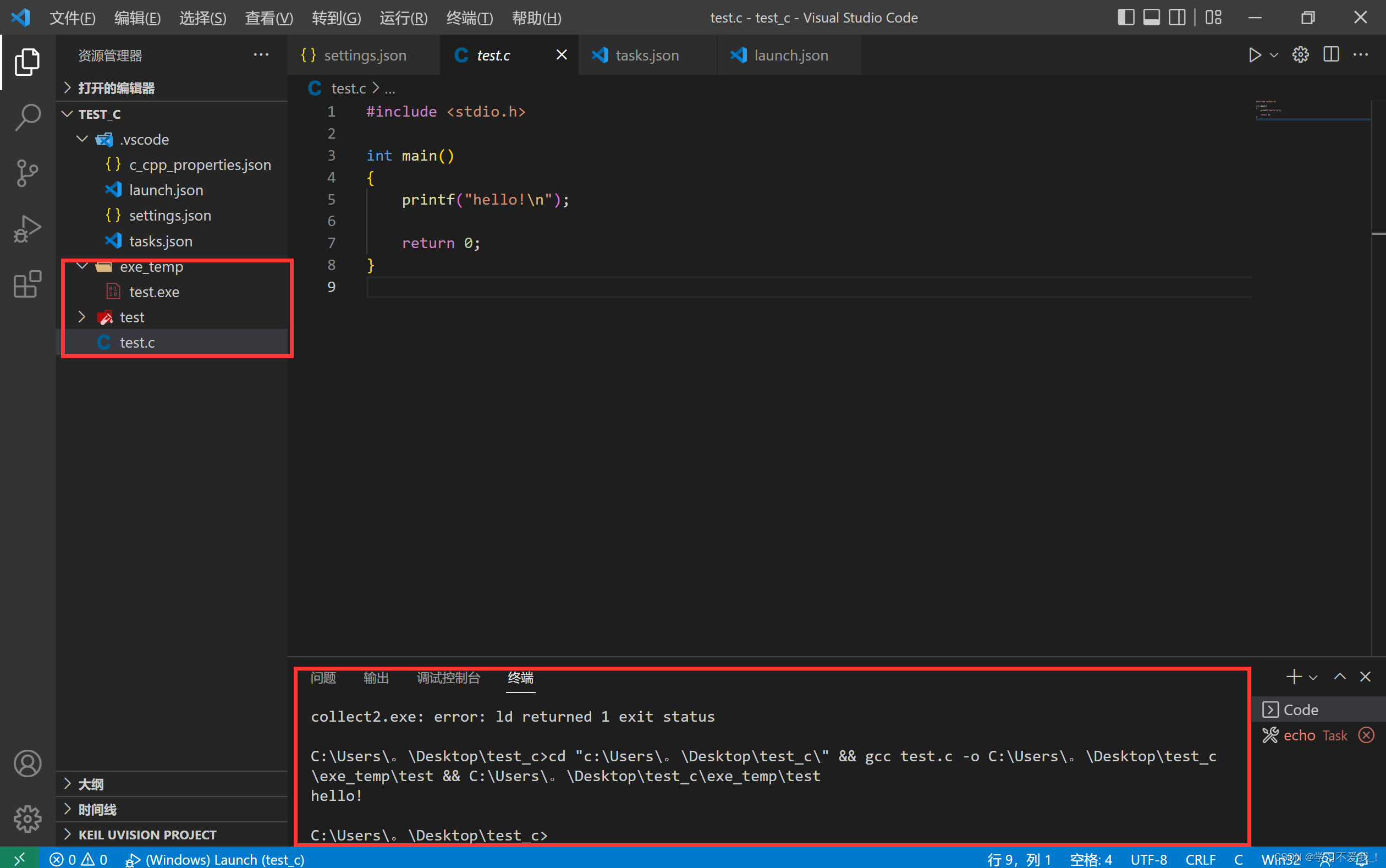The image size is (1386, 868).
Task: Open the 终端(T) menu
Action: [x=469, y=18]
